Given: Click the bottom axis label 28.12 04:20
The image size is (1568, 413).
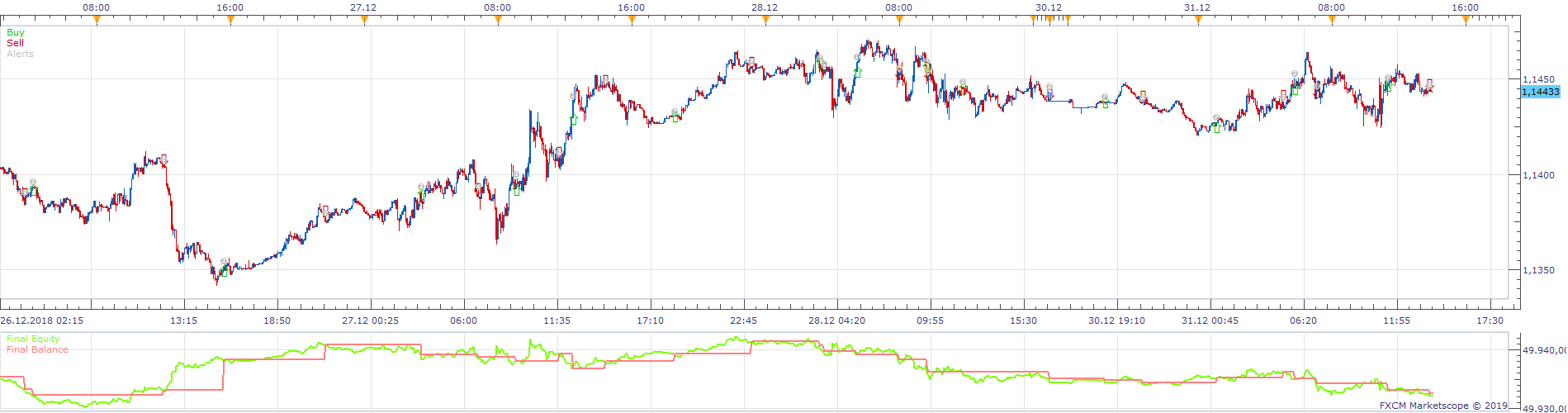Looking at the screenshot, I should [x=837, y=320].
